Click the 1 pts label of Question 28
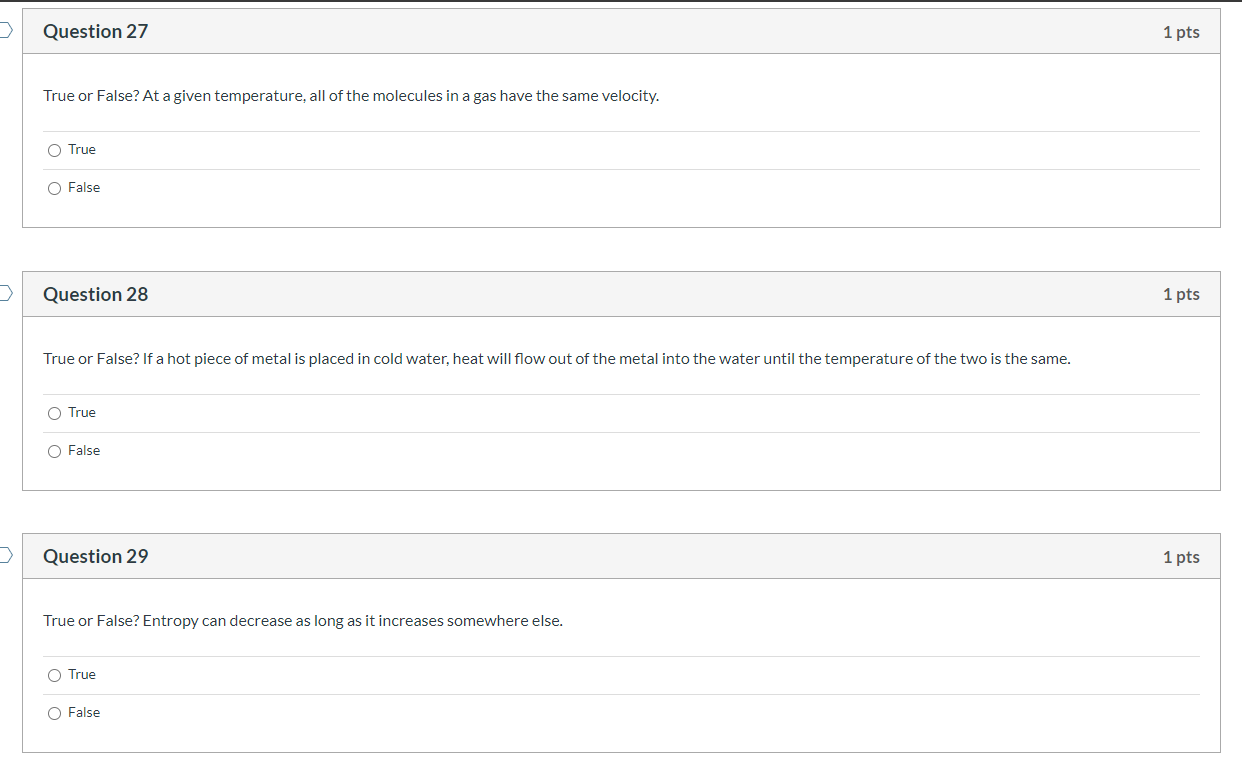 pyautogui.click(x=1181, y=294)
